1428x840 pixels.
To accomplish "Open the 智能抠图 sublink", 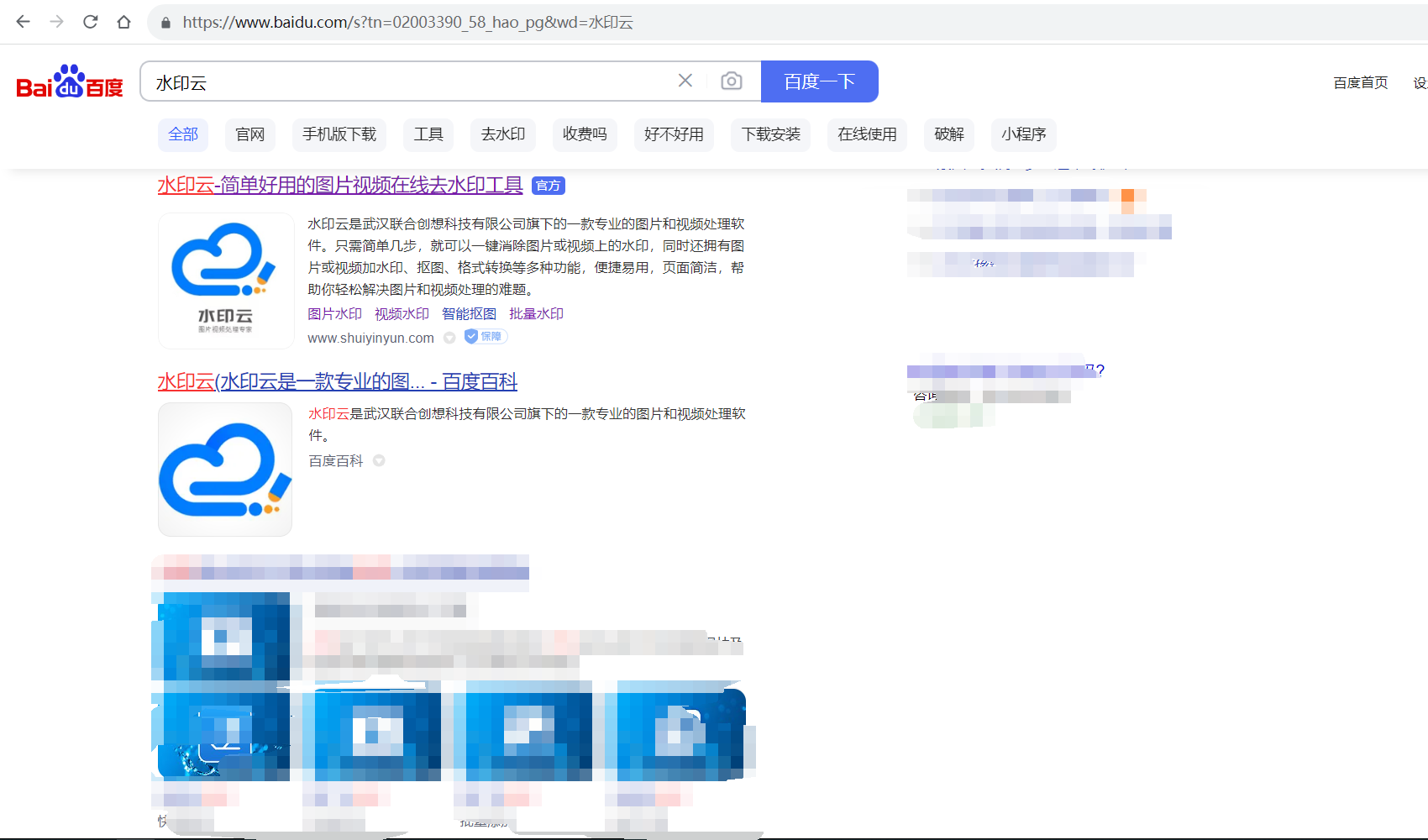I will (x=469, y=313).
